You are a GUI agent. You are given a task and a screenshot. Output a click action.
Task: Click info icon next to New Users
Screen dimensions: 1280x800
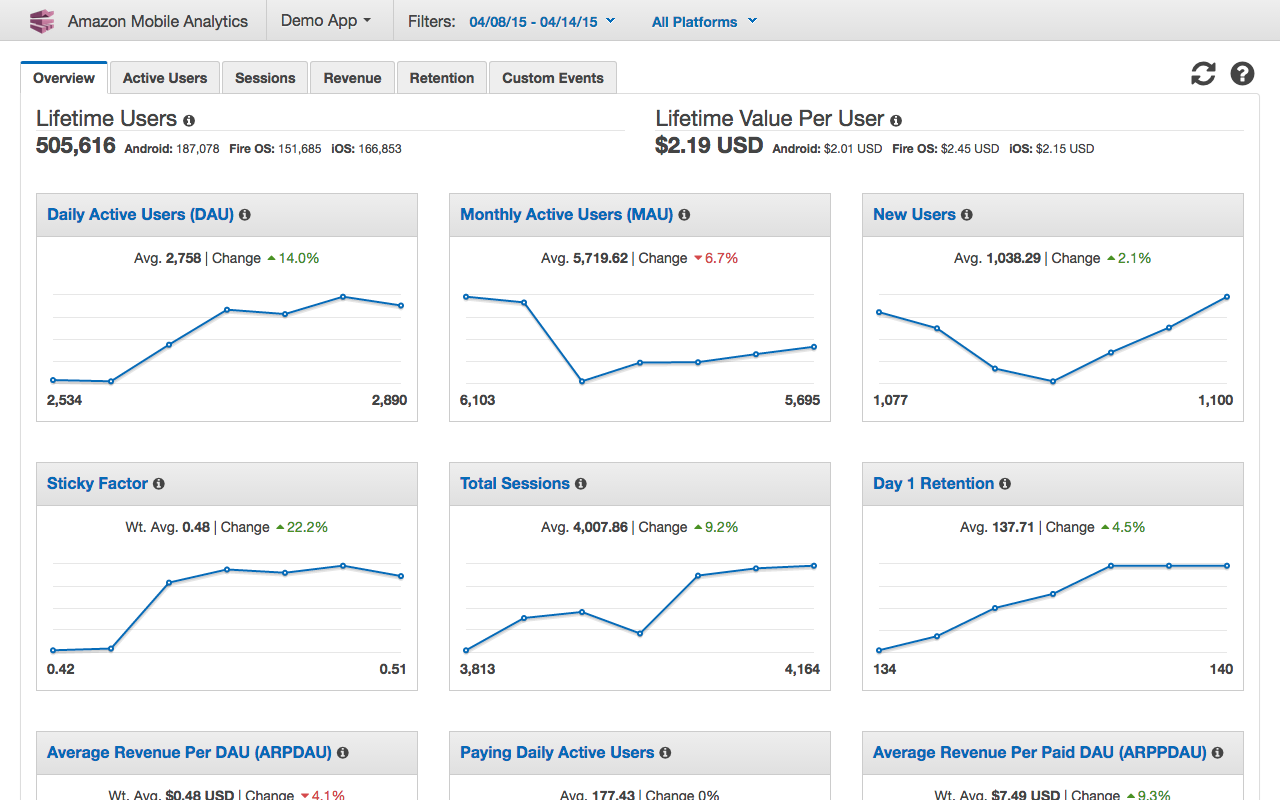tap(967, 215)
